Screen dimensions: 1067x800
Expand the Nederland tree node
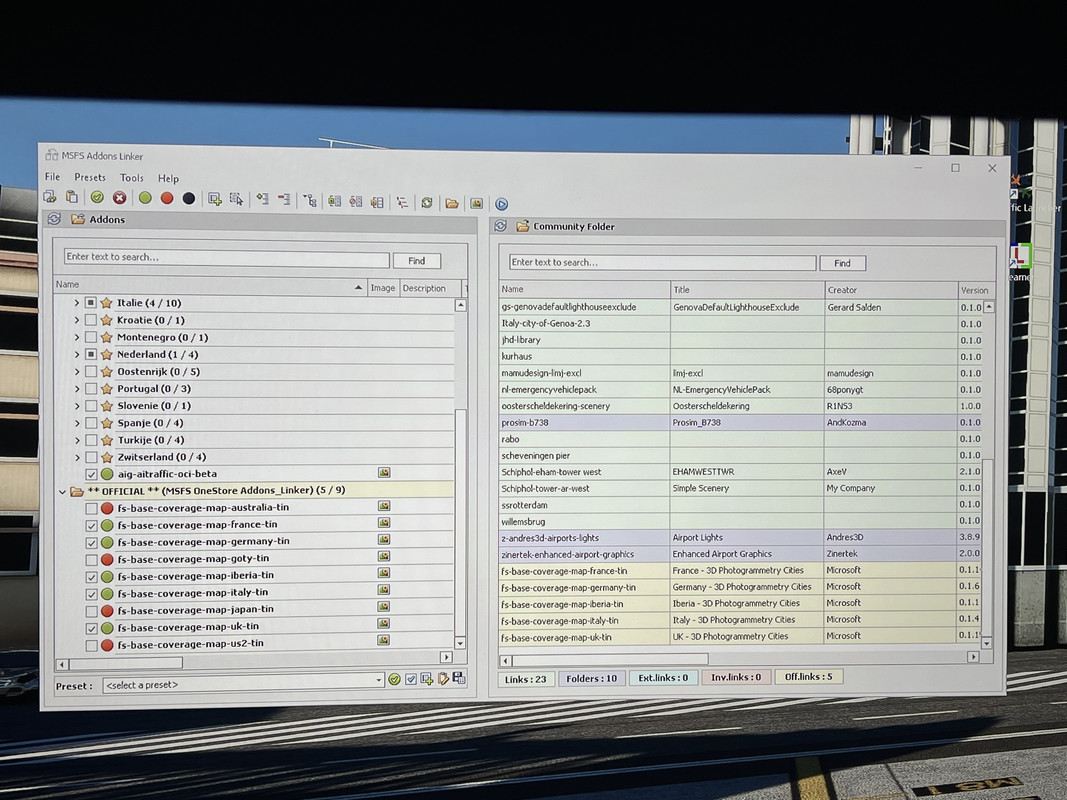click(x=76, y=354)
